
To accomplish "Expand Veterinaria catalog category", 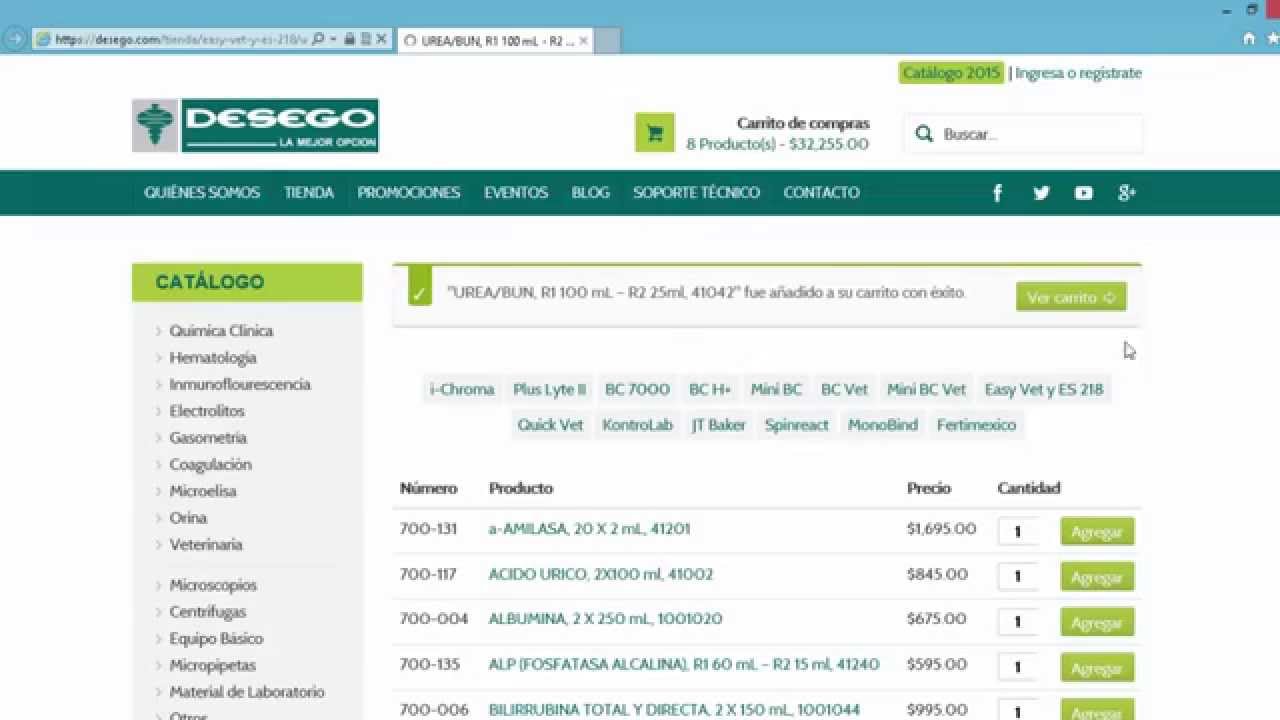I will coord(206,545).
